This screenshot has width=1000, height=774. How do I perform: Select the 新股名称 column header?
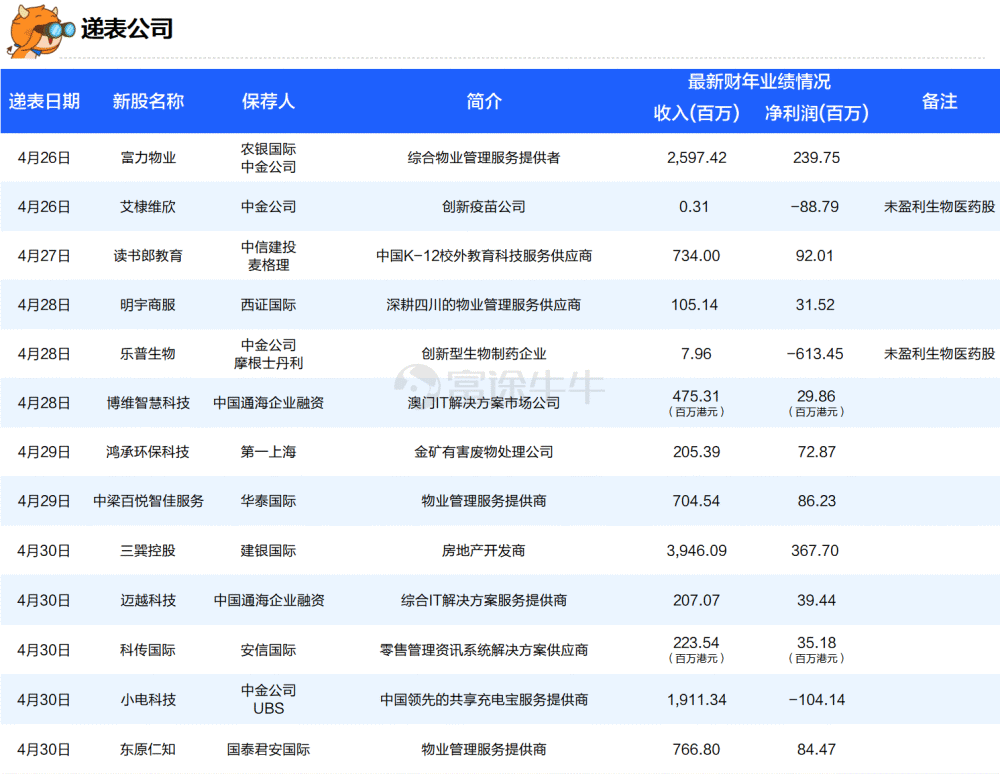148,101
